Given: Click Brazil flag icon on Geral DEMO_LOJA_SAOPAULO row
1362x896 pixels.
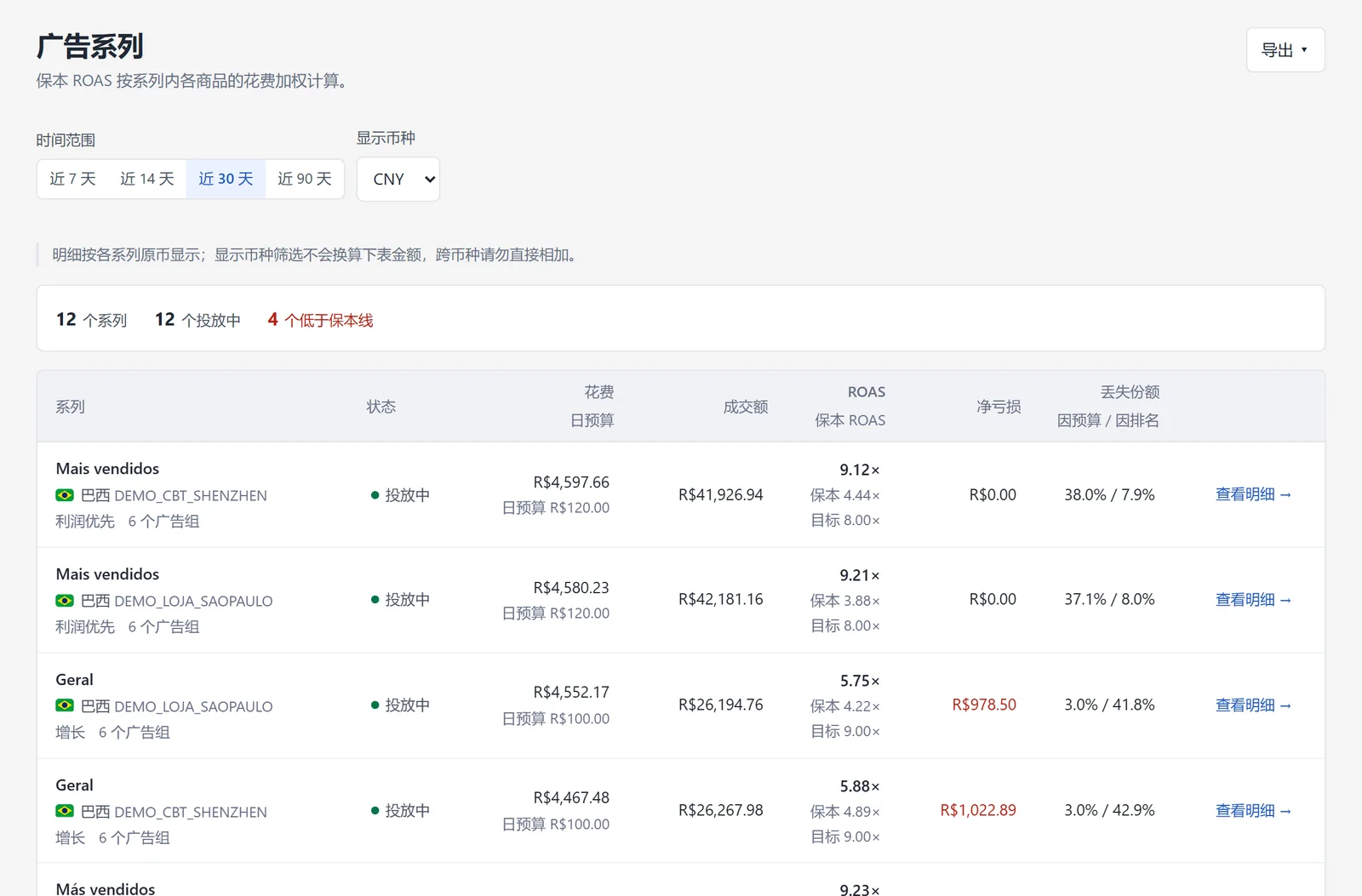Looking at the screenshot, I should [x=65, y=706].
